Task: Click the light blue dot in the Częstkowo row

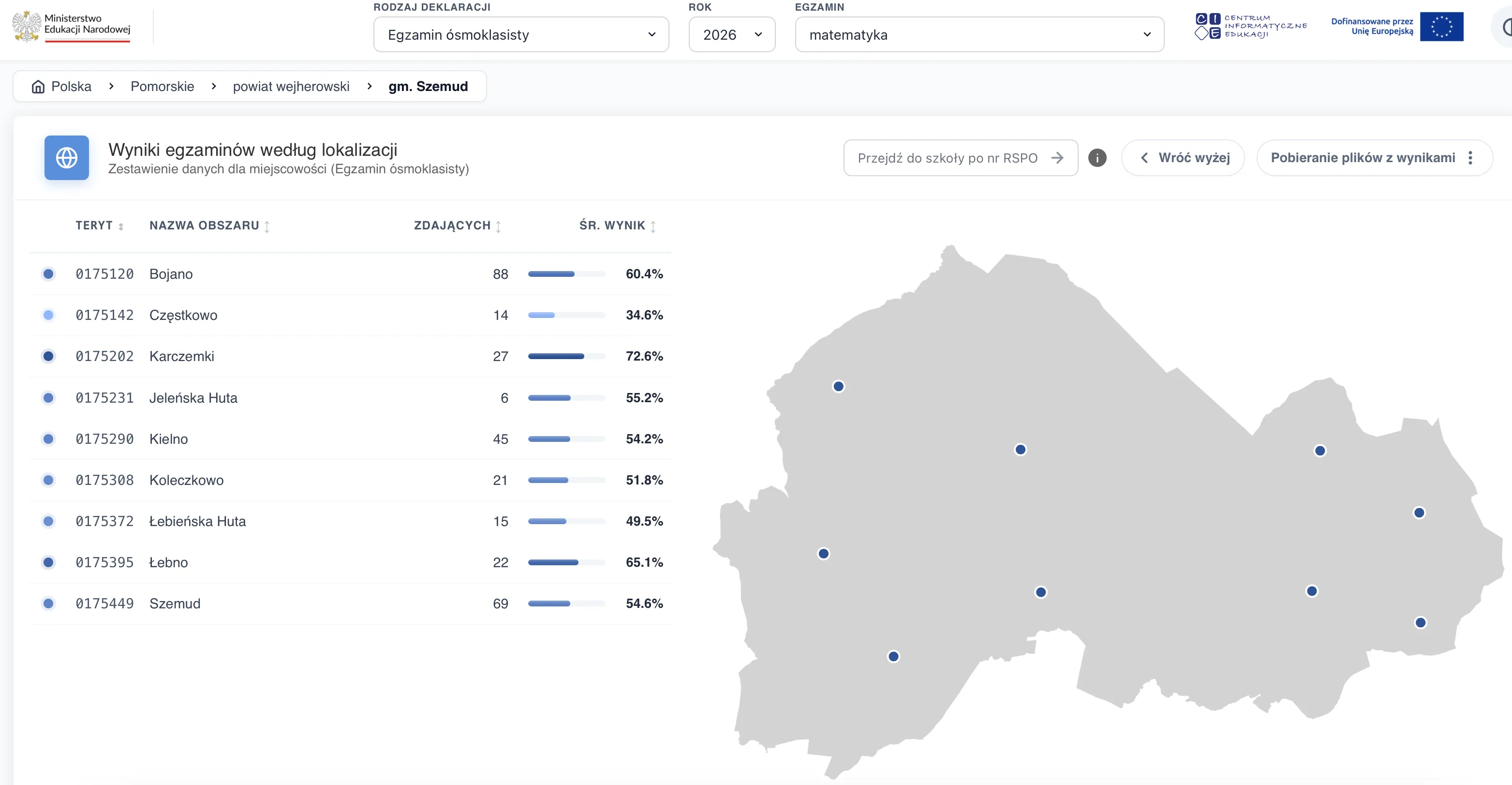Action: [49, 315]
